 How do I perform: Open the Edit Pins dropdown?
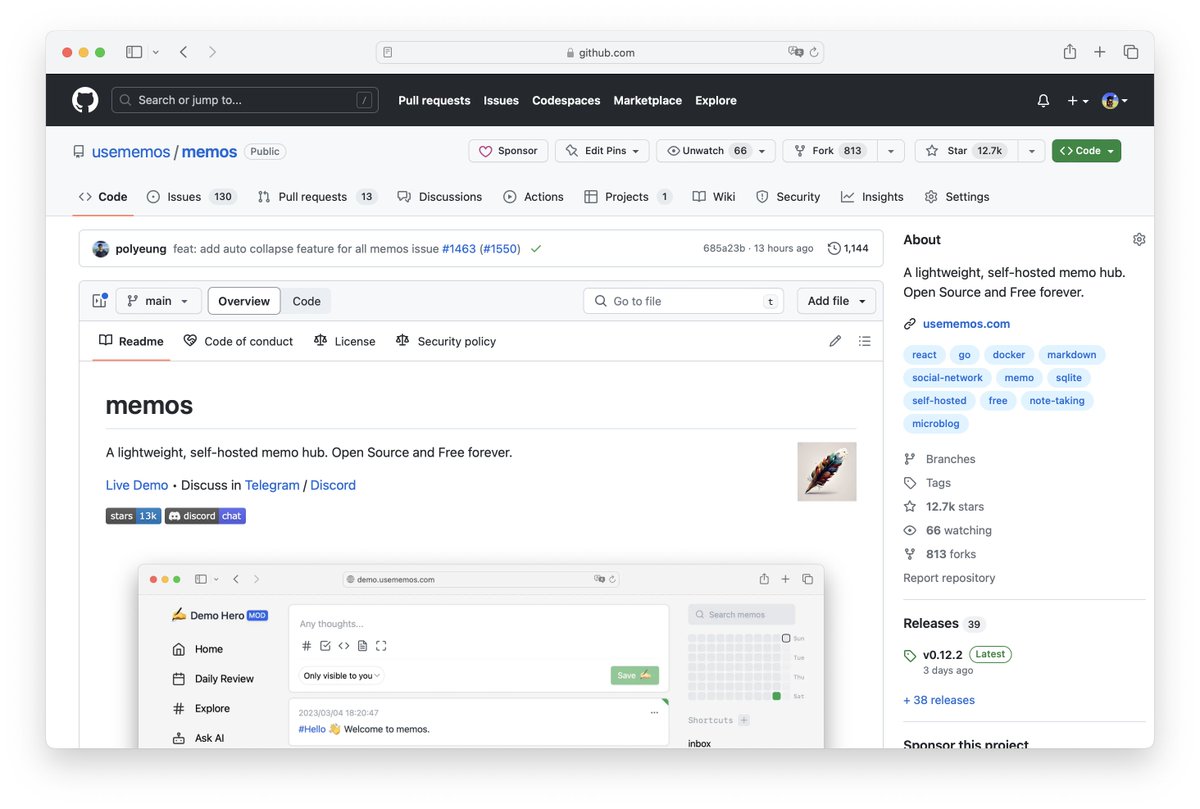coord(602,151)
